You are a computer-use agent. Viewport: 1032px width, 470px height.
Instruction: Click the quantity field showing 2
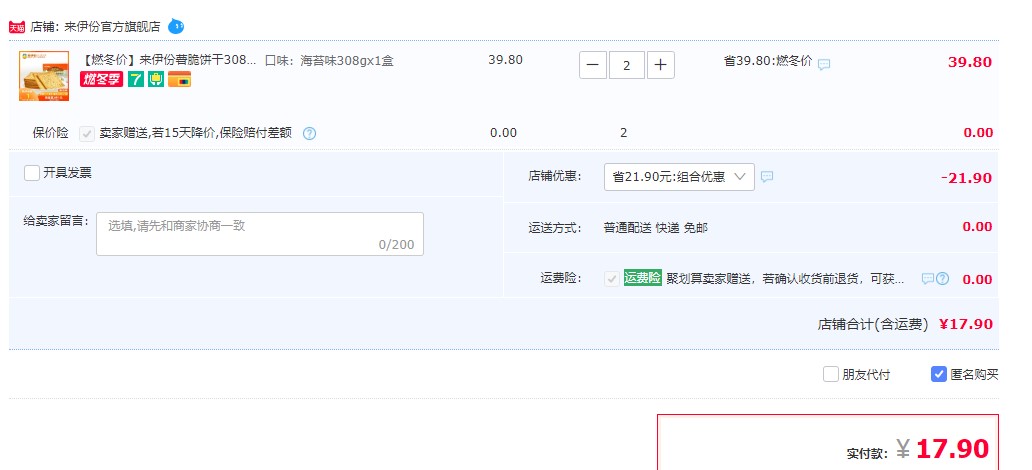[627, 65]
